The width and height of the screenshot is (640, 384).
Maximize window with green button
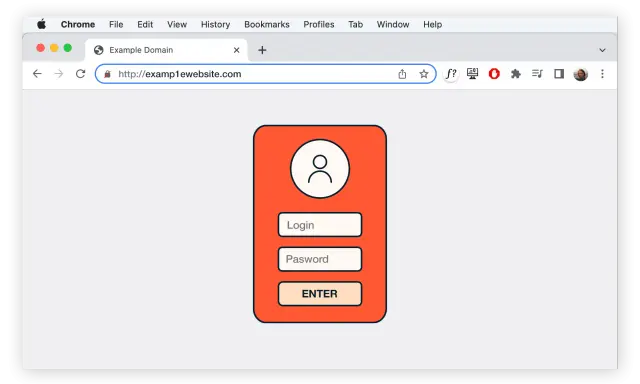tap(68, 48)
